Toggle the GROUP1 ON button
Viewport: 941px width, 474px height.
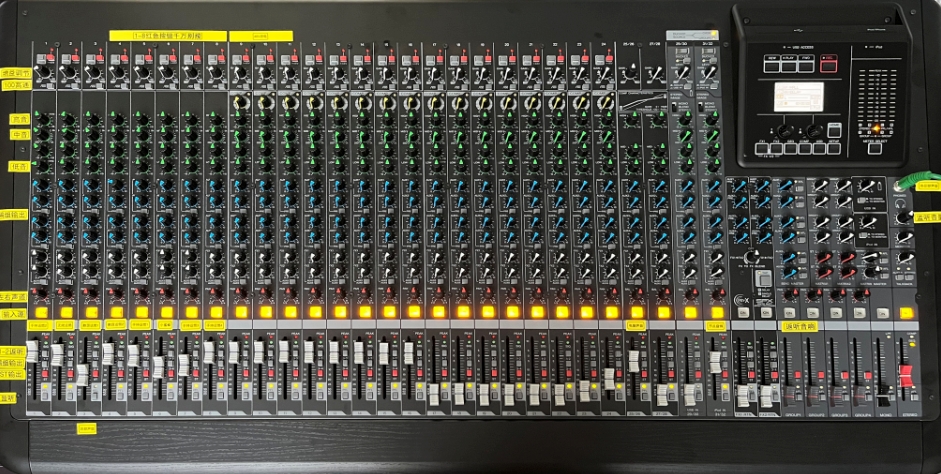(790, 312)
